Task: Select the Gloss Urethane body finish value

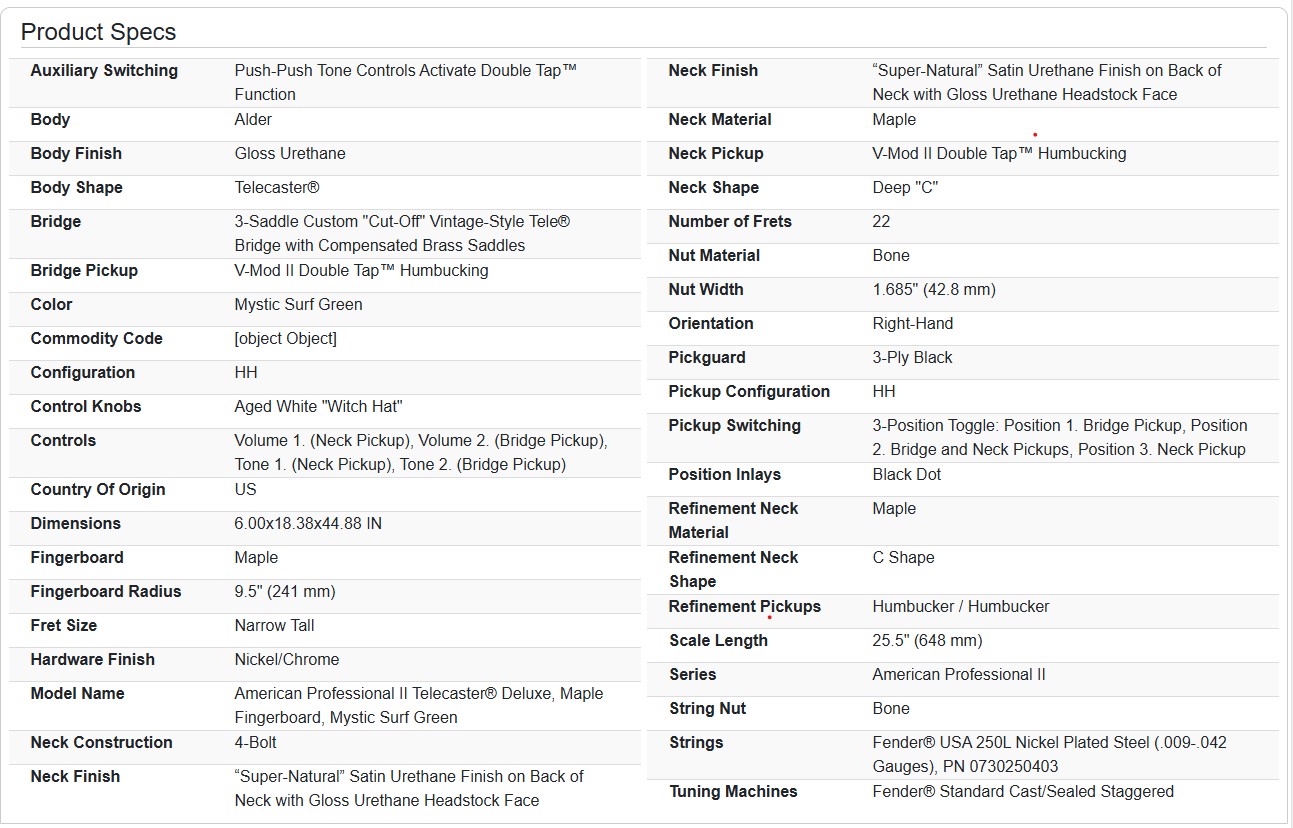Action: pyautogui.click(x=290, y=154)
